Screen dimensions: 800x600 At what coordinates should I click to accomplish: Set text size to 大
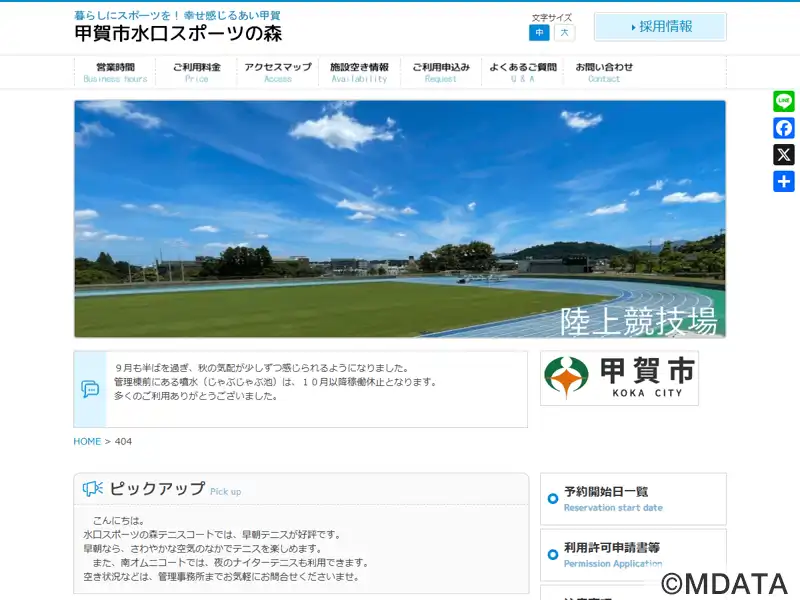coord(564,33)
